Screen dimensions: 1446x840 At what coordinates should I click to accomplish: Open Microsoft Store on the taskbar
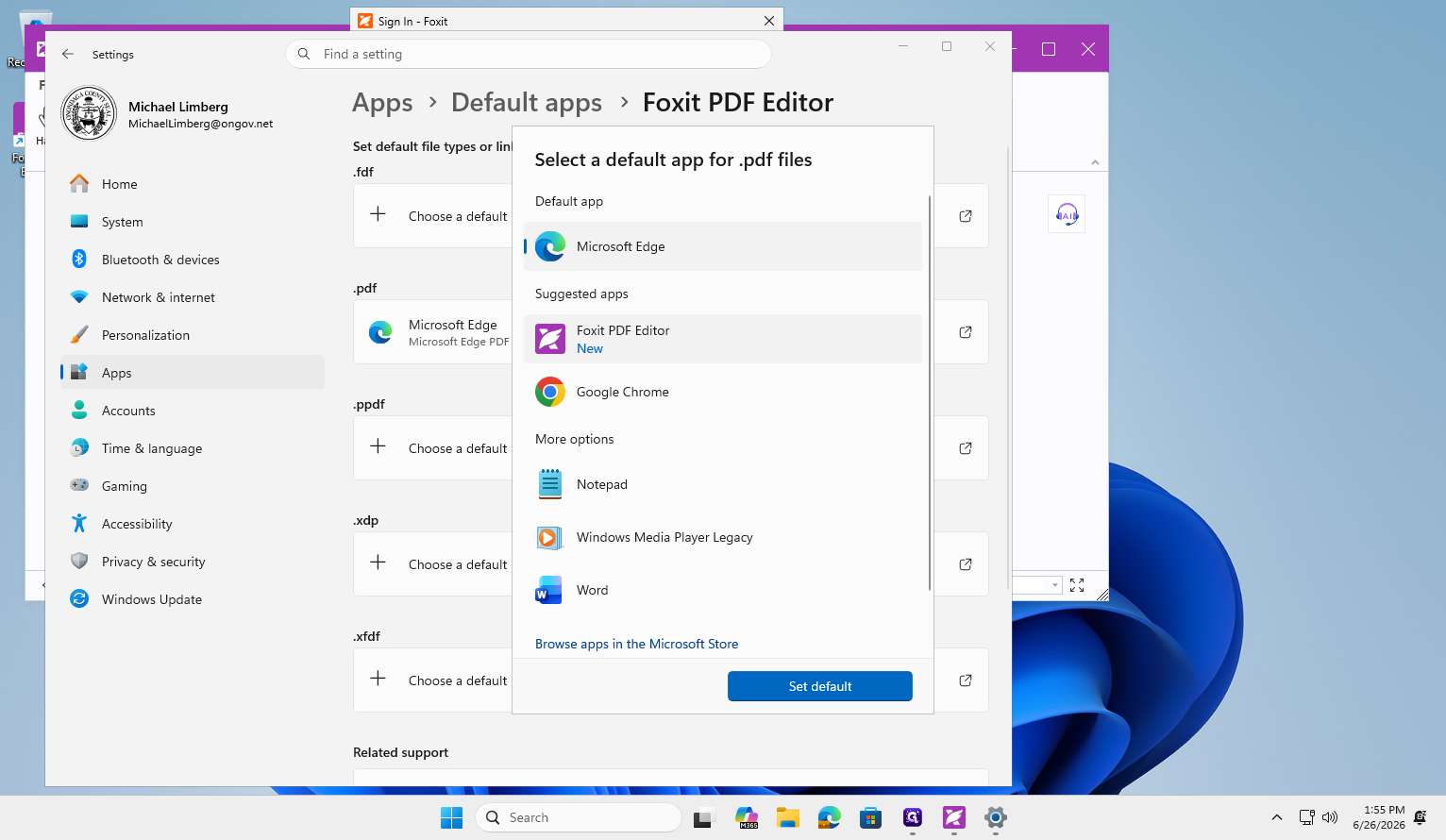pos(871,817)
